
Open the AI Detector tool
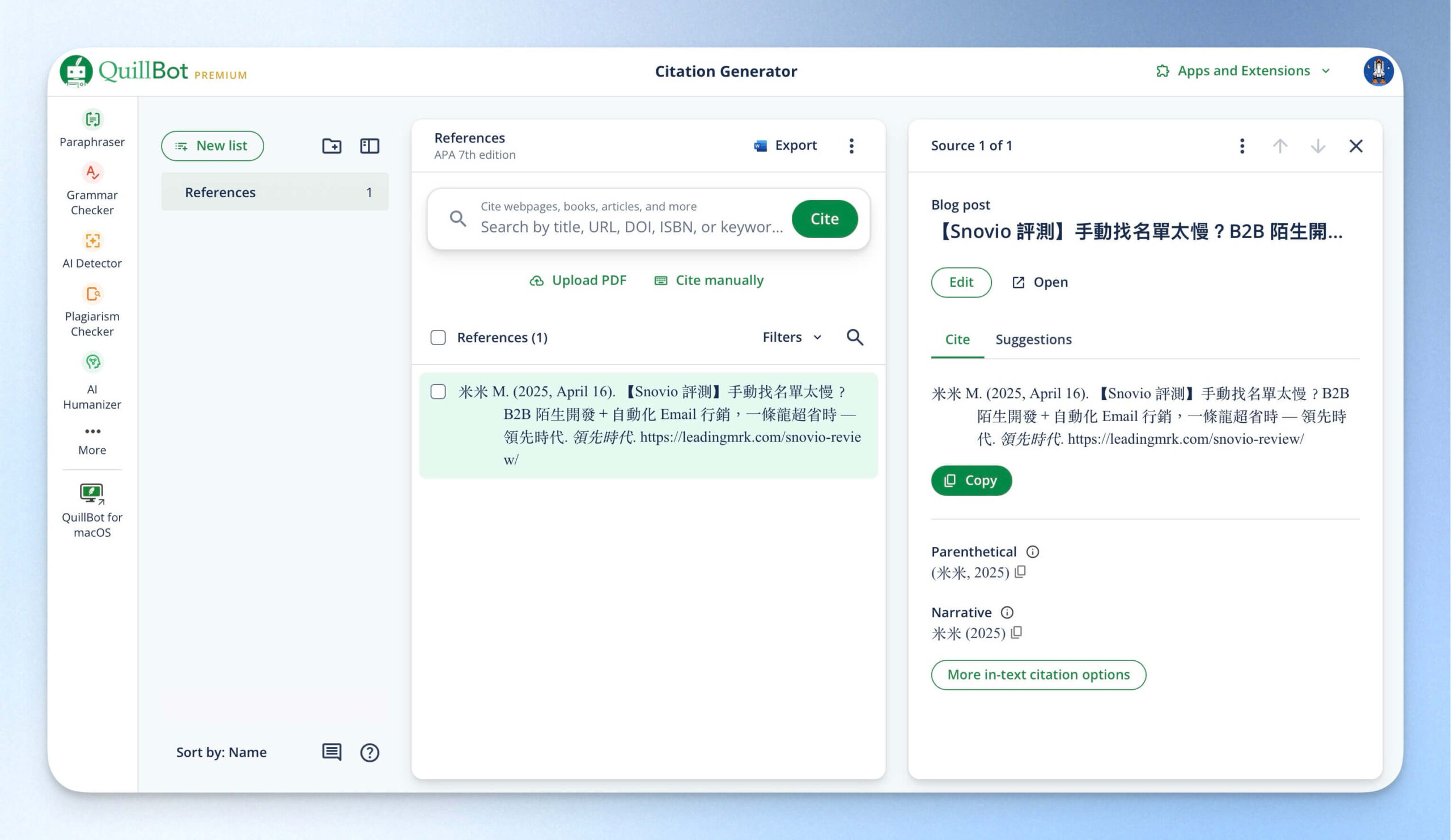coord(92,251)
